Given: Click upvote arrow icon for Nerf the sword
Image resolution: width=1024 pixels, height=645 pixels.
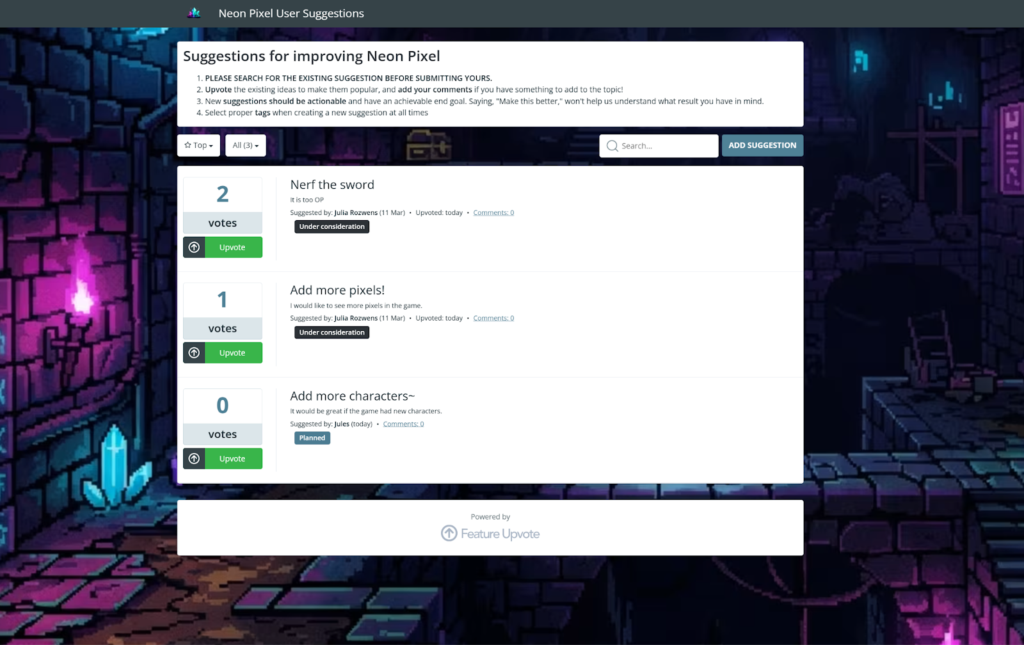Looking at the screenshot, I should [194, 247].
